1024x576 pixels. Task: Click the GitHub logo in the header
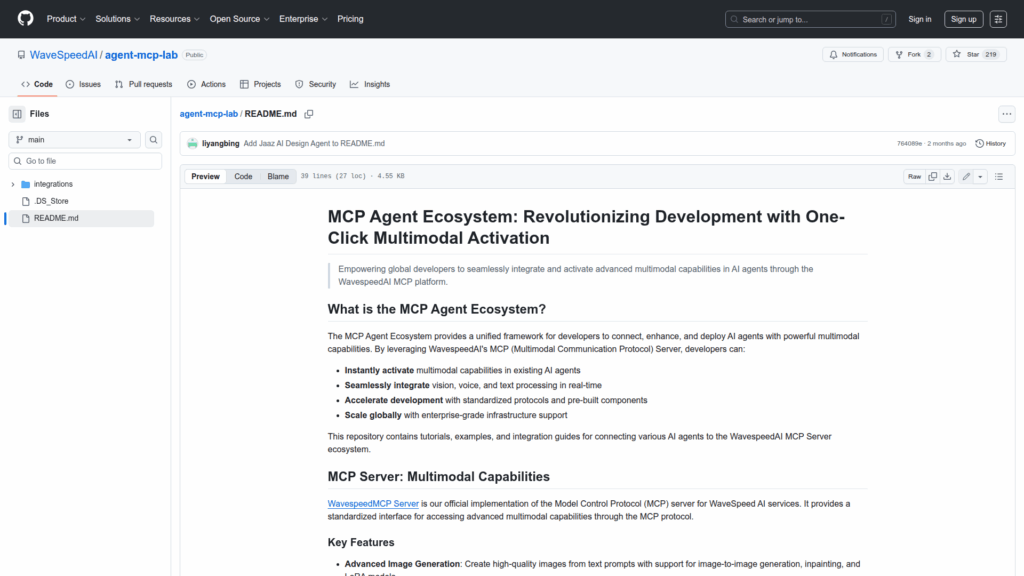click(25, 19)
